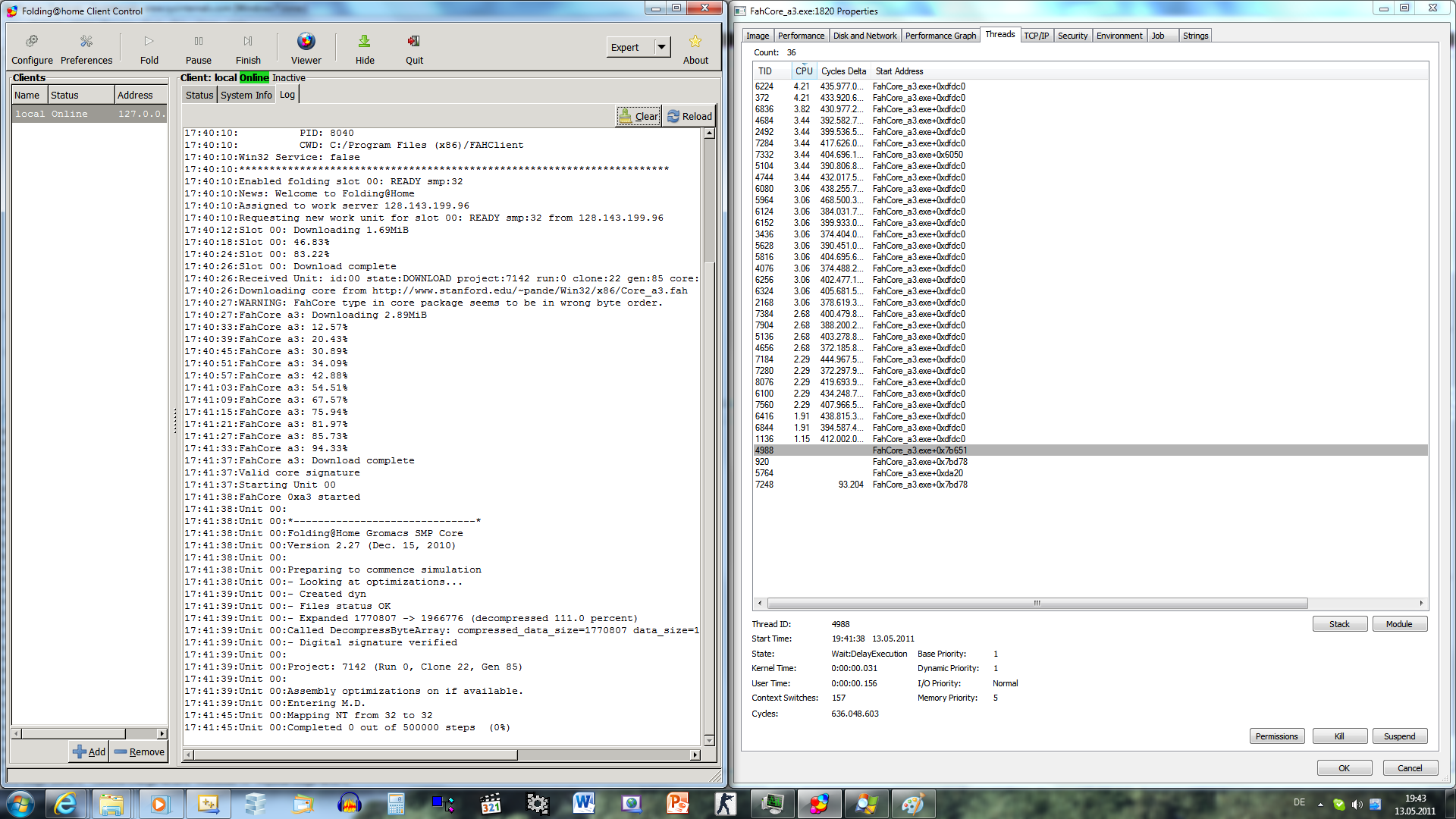Click the Kill thread button
This screenshot has height=819, width=1456.
coord(1339,736)
